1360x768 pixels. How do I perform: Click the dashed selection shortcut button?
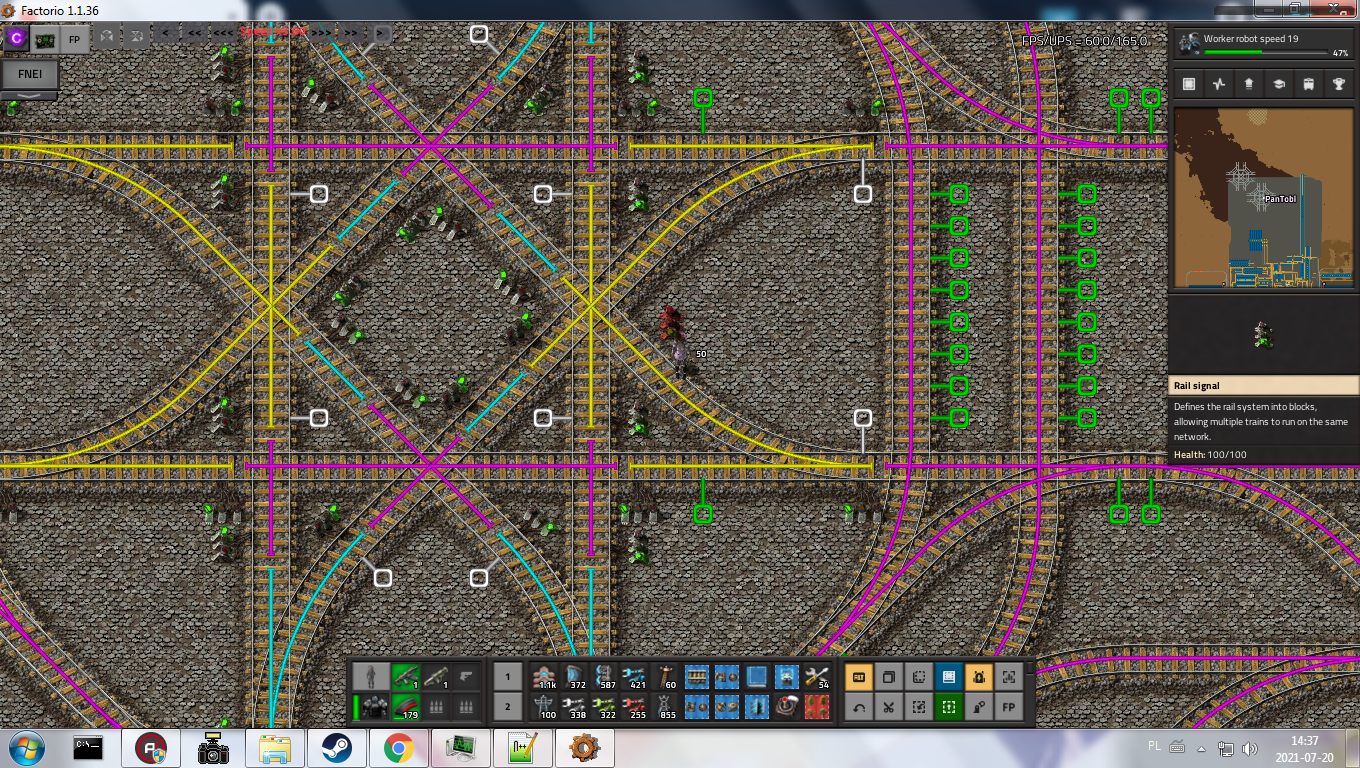(x=918, y=677)
